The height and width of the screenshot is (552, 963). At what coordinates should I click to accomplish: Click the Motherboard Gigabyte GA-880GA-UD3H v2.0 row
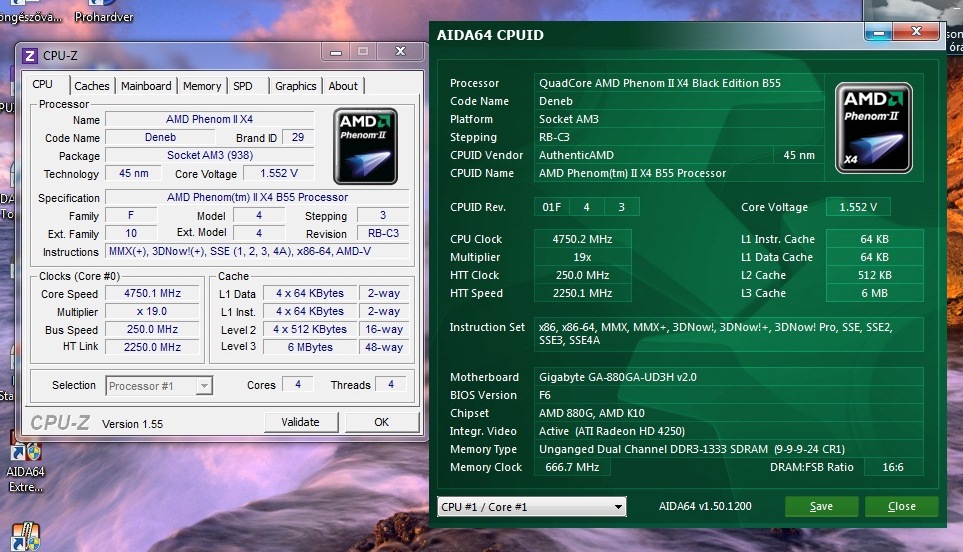[x=728, y=377]
